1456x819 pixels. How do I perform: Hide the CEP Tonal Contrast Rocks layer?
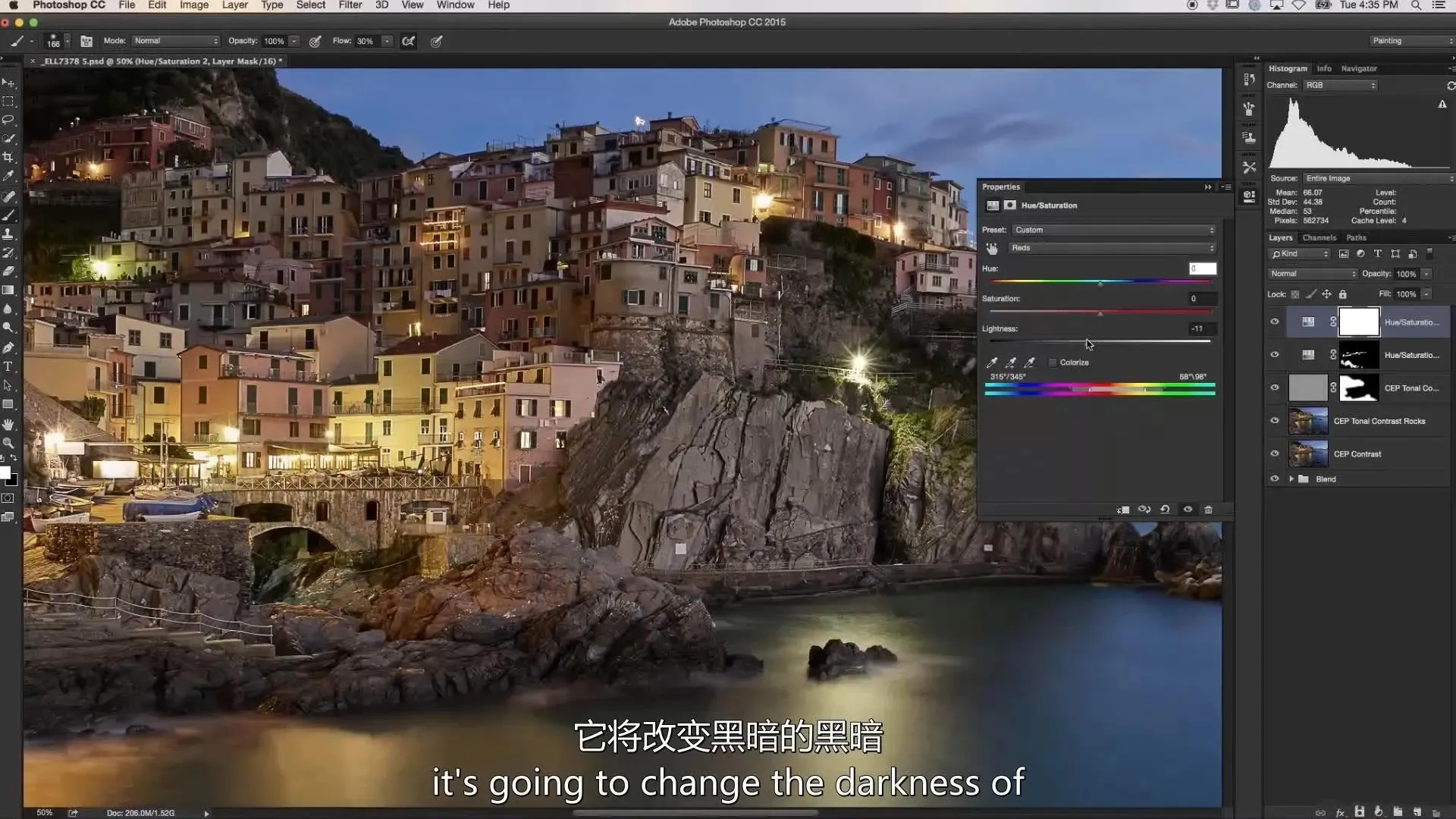click(1274, 421)
